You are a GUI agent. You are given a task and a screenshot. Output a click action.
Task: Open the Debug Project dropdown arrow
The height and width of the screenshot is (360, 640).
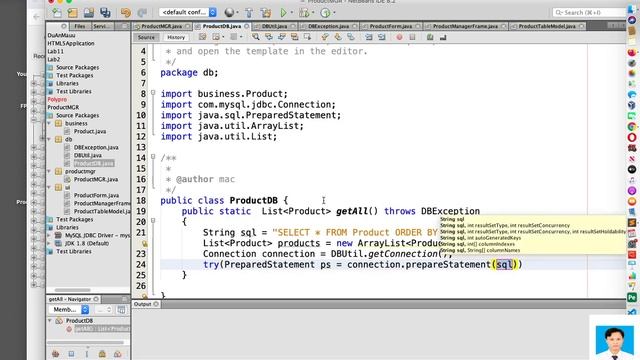[313, 13]
